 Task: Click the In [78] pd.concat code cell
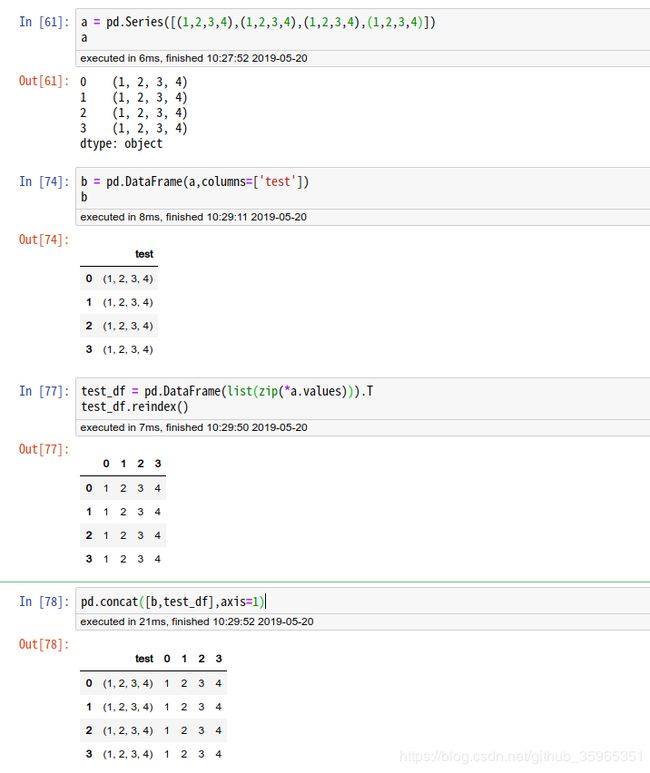pyautogui.click(x=362, y=601)
